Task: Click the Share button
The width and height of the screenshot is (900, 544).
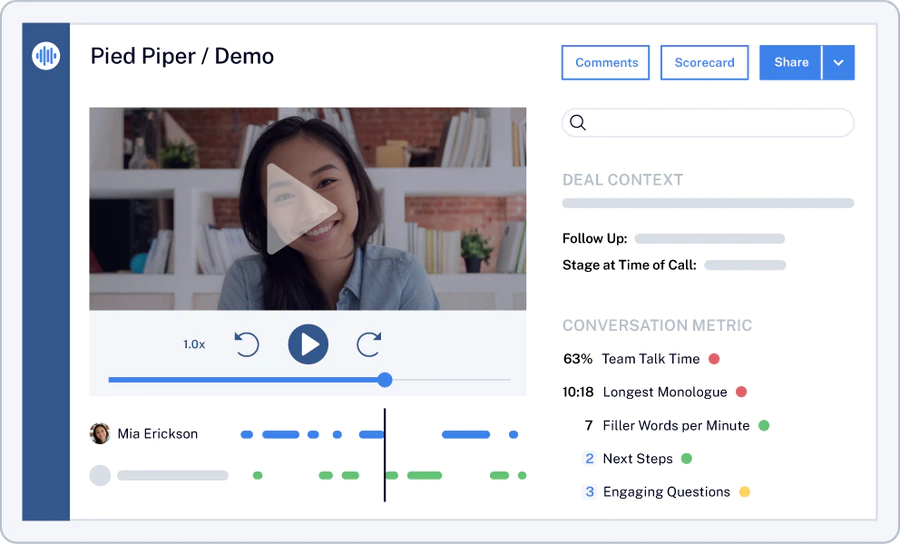Action: pyautogui.click(x=791, y=63)
